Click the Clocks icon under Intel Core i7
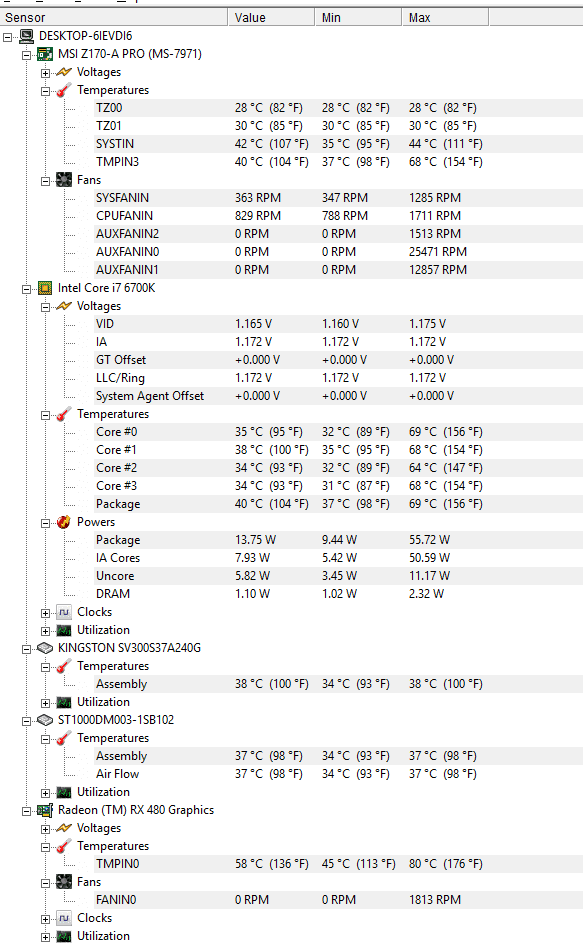 click(64, 612)
